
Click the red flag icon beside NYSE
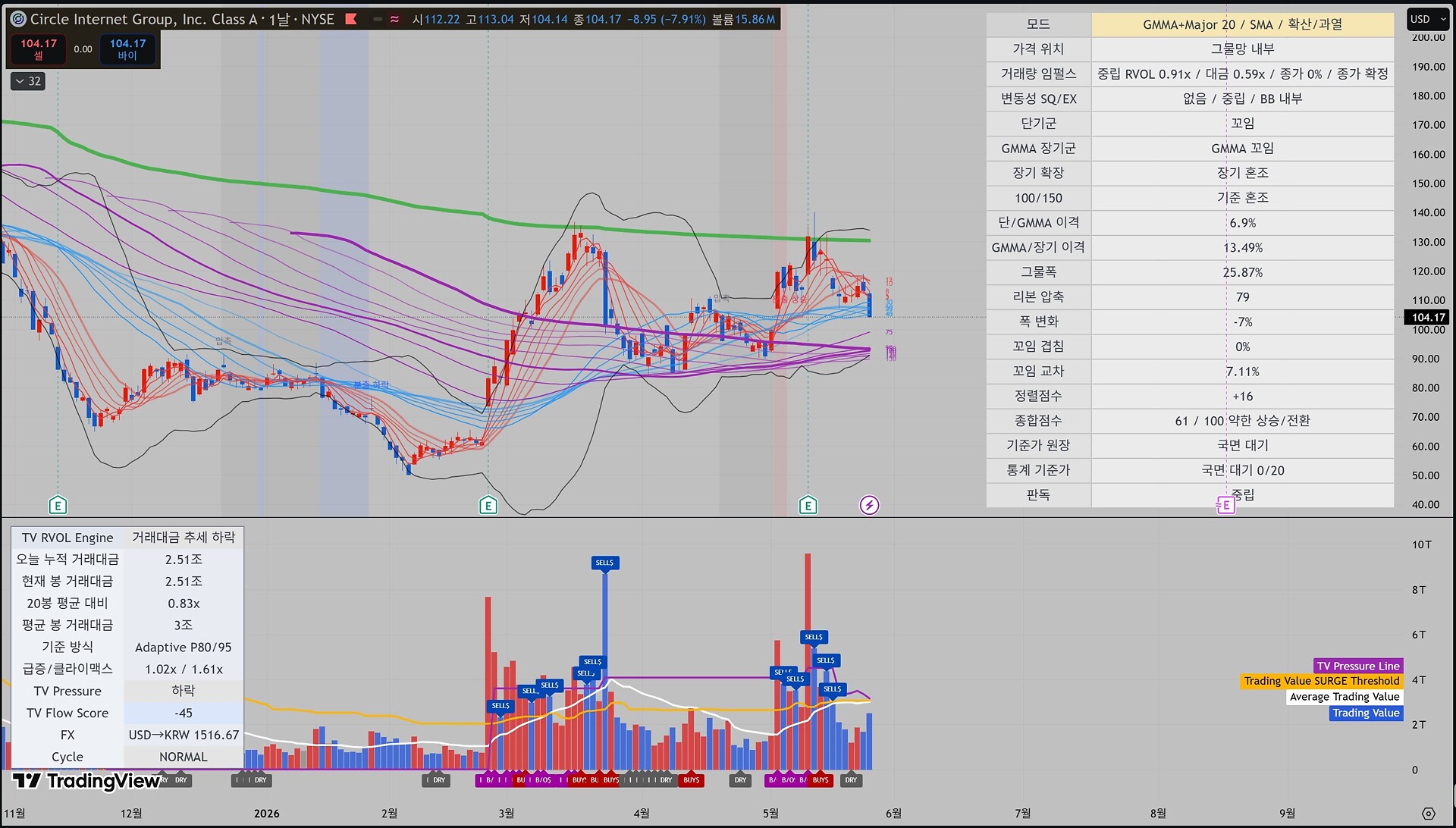click(351, 19)
